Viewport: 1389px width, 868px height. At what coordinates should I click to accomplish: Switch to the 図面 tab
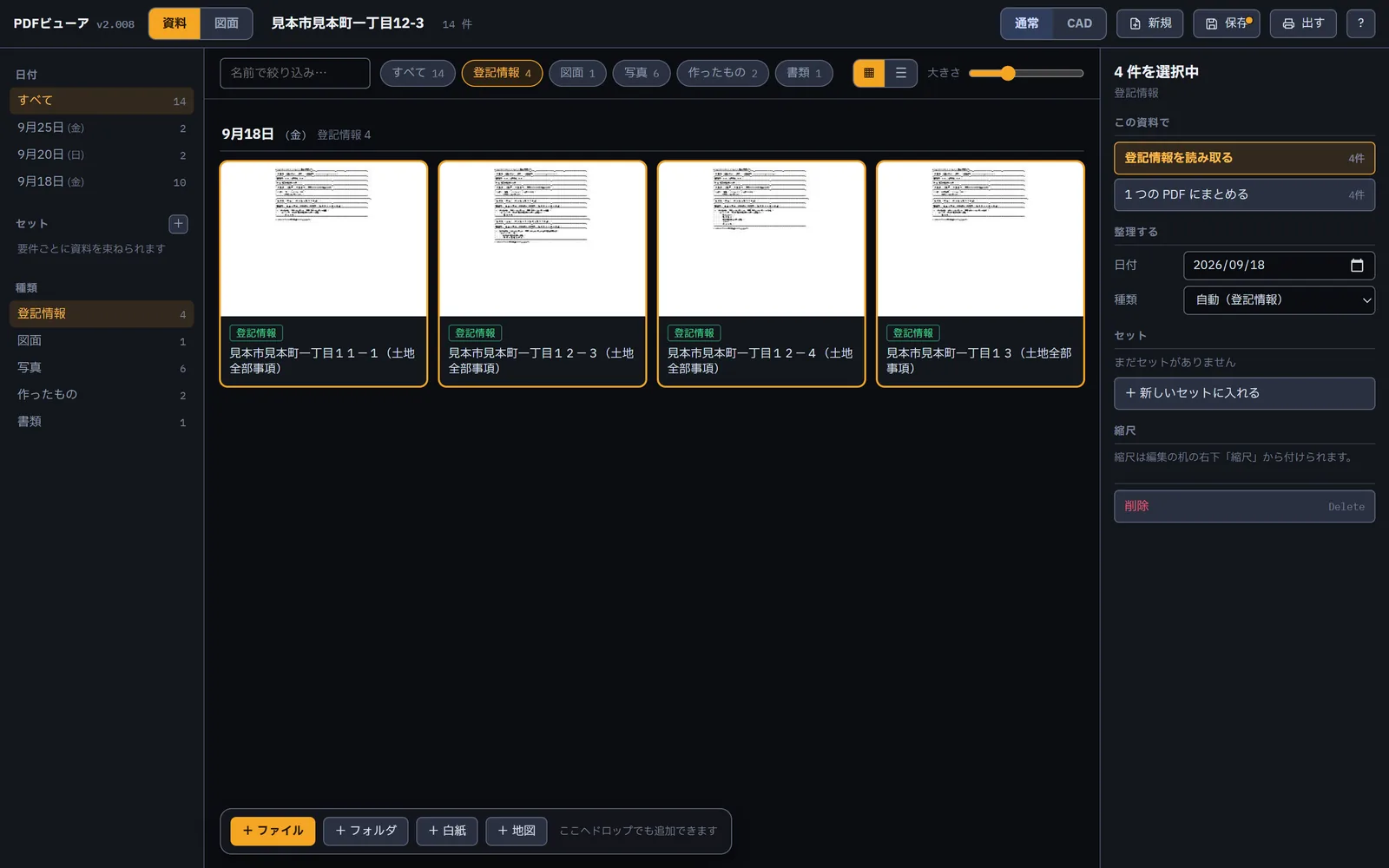coord(227,23)
